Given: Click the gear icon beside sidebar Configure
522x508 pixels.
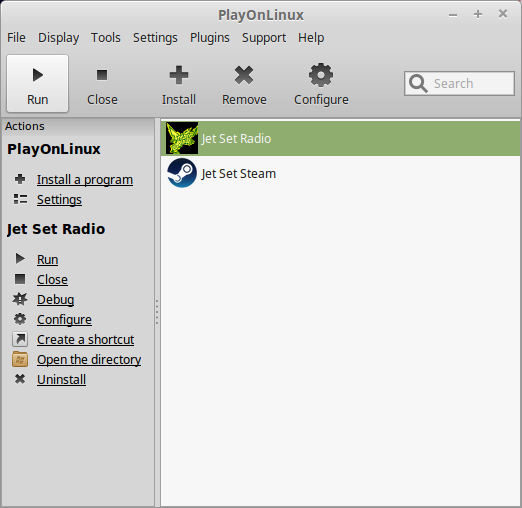Looking at the screenshot, I should coord(20,319).
